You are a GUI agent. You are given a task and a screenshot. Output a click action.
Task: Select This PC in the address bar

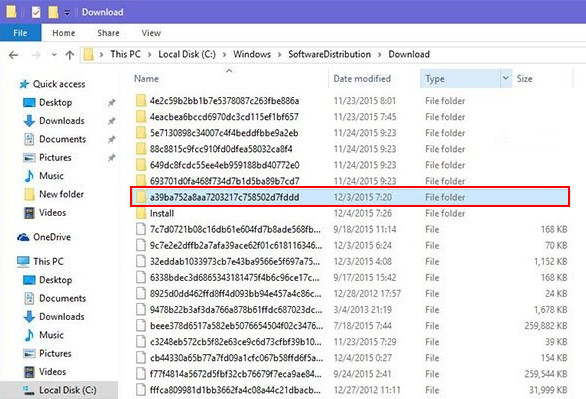126,54
